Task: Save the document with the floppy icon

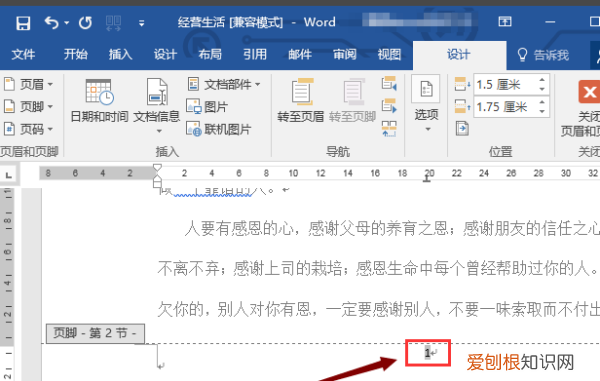Action: (x=23, y=23)
